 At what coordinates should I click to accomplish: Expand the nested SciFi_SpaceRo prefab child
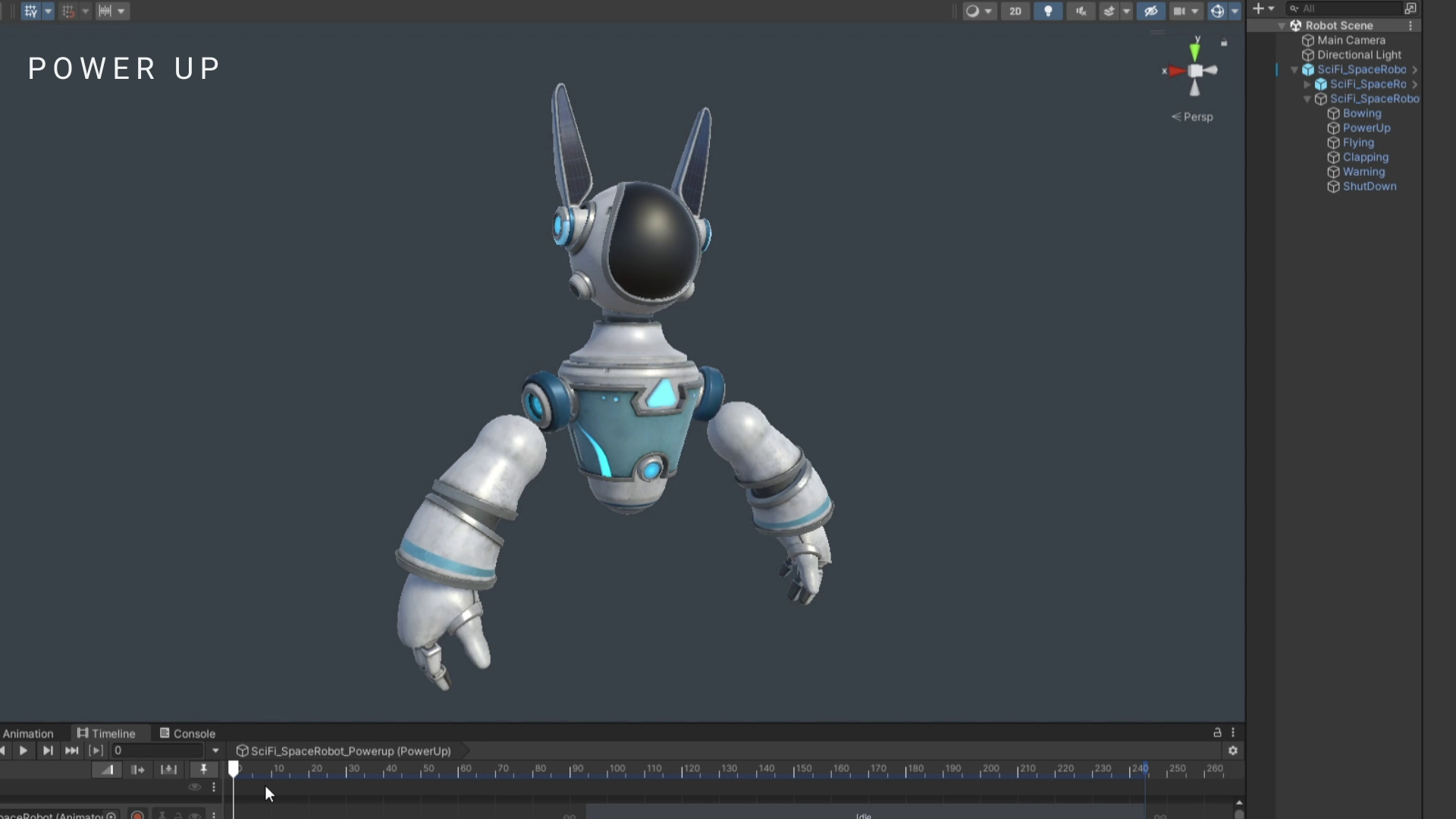(1307, 84)
